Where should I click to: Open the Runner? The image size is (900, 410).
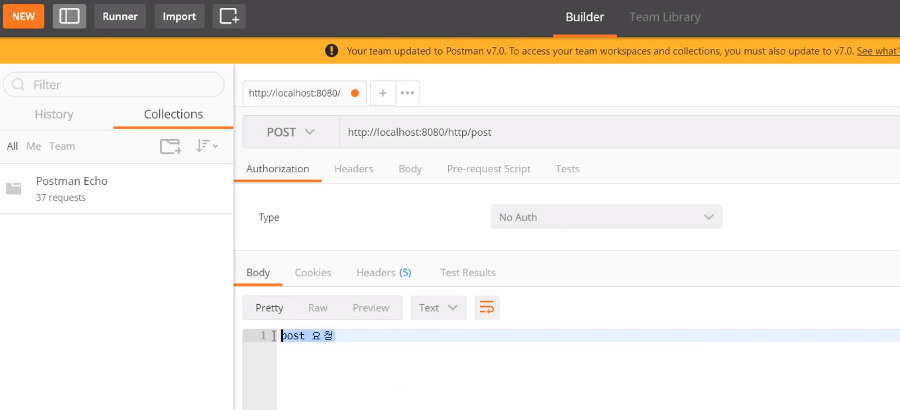click(120, 17)
